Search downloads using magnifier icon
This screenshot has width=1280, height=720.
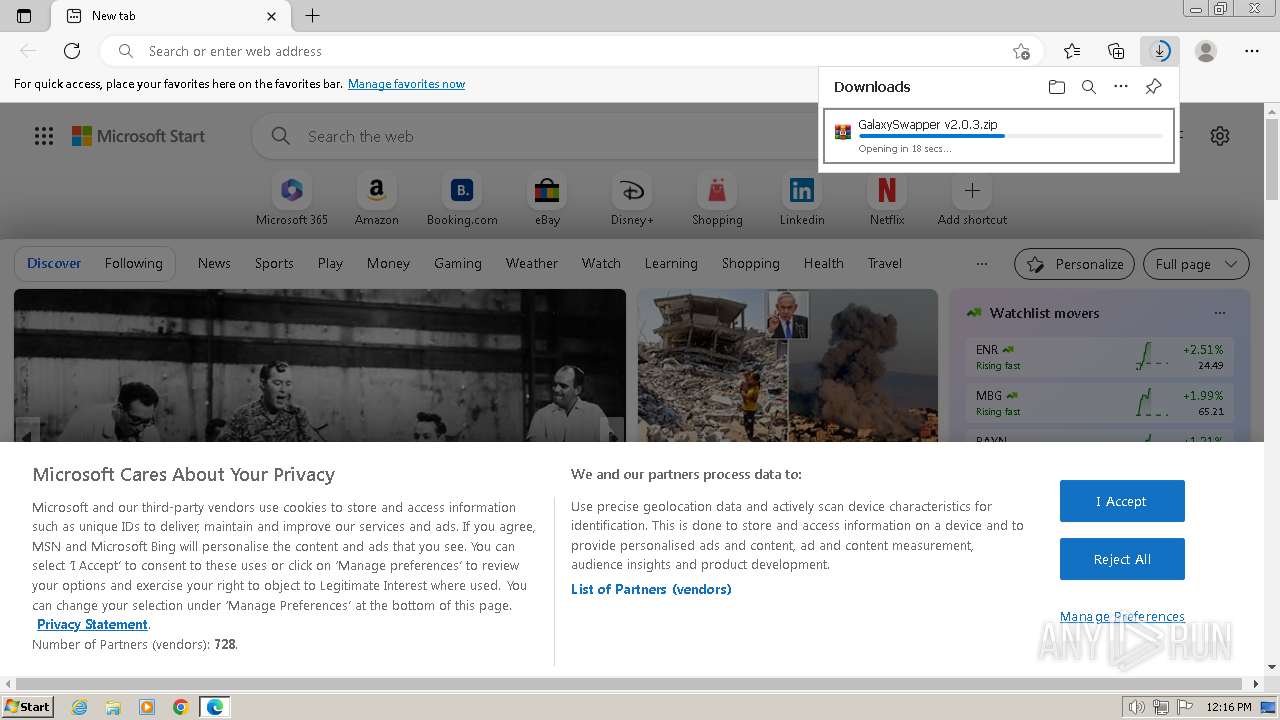[1089, 87]
